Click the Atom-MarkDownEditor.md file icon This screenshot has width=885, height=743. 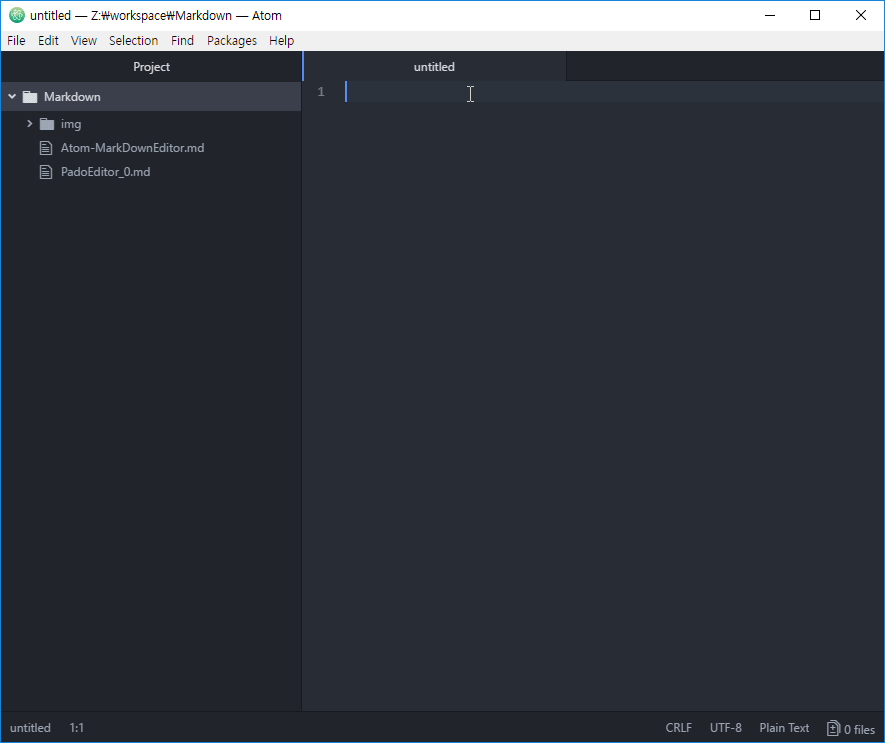pyautogui.click(x=45, y=148)
